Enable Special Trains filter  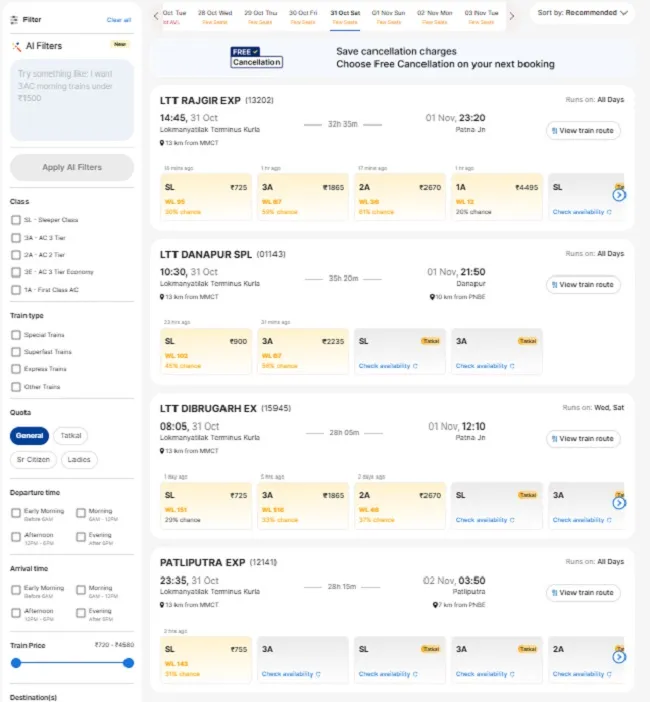coord(16,335)
